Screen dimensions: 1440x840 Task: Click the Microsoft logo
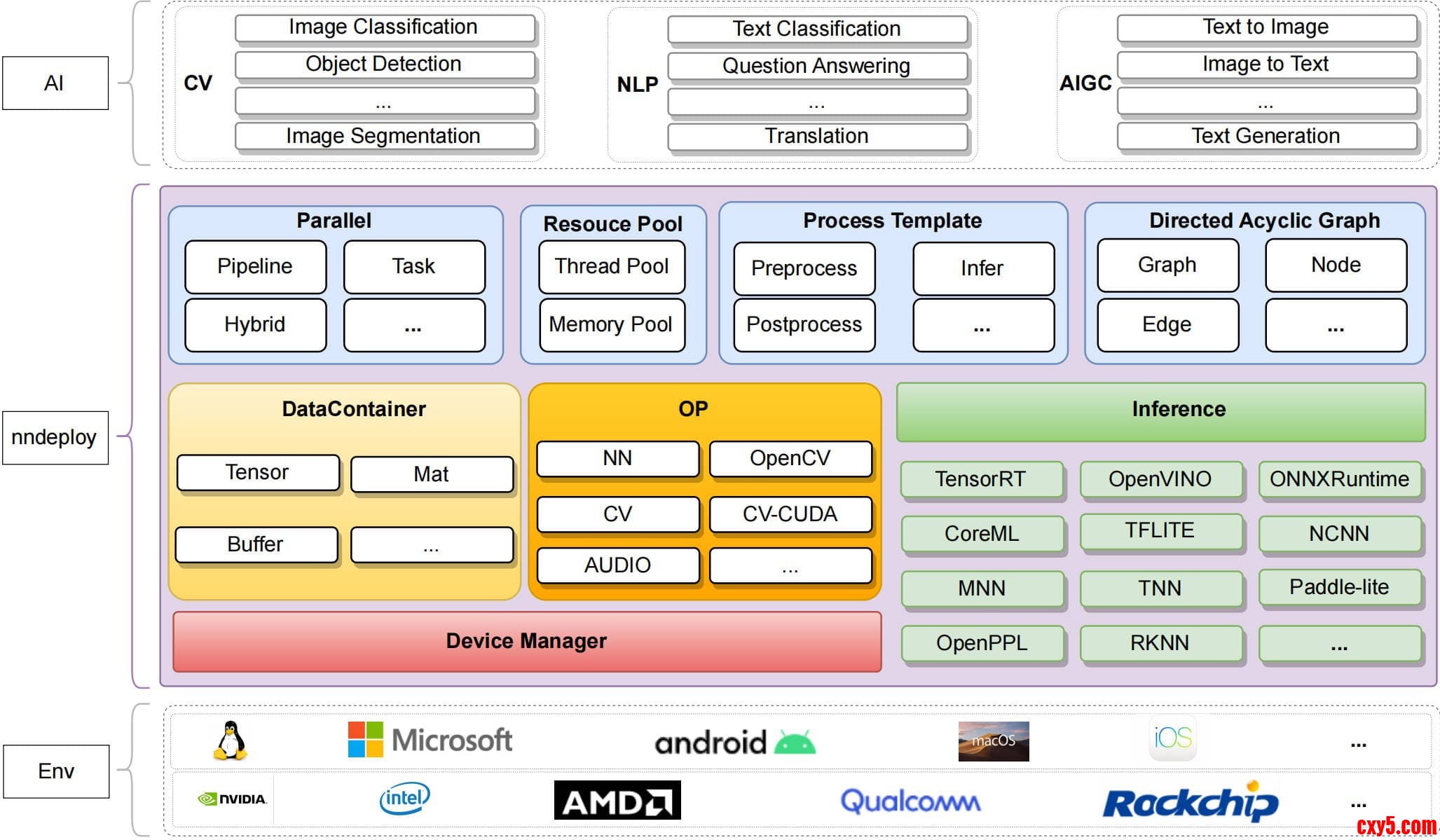pos(430,741)
